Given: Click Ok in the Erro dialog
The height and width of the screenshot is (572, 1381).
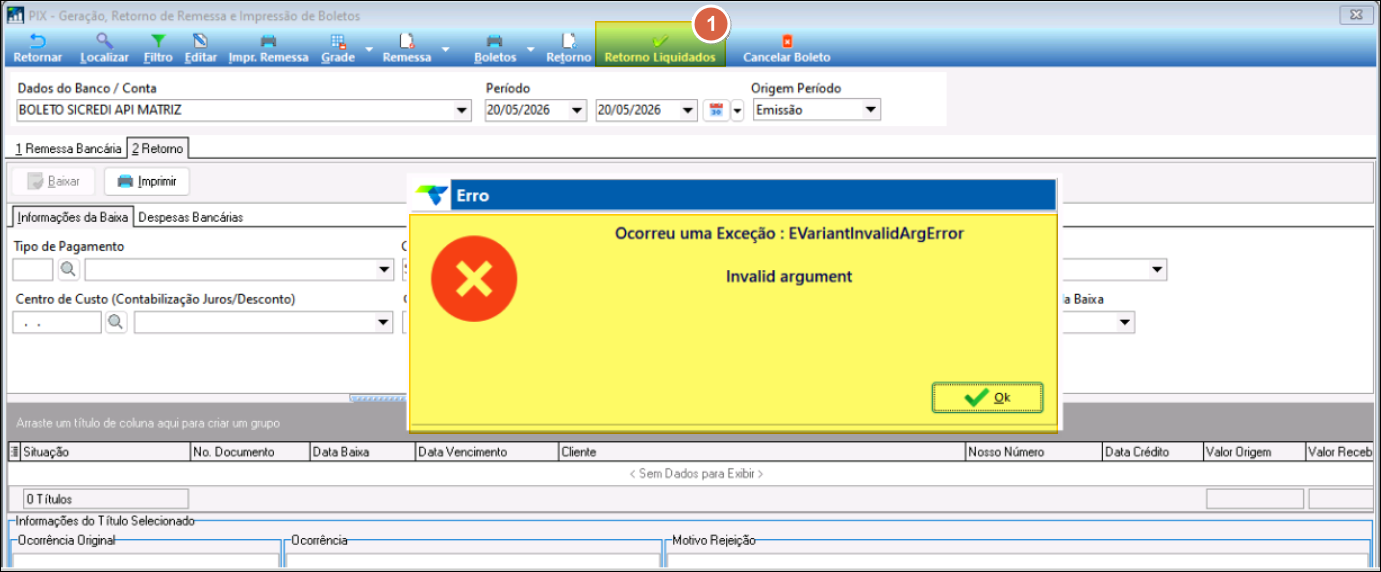Looking at the screenshot, I should (x=988, y=397).
